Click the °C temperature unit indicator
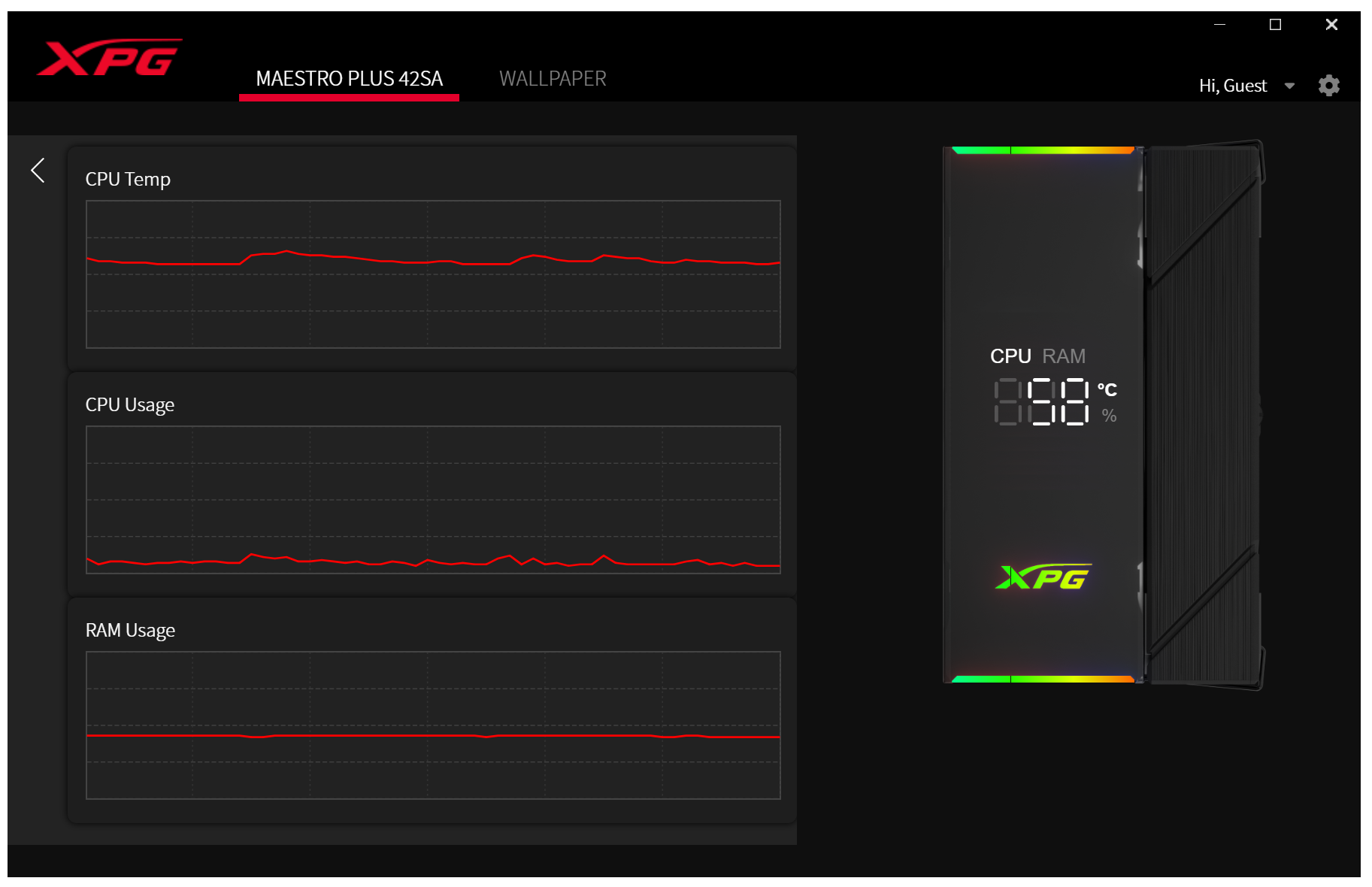The height and width of the screenshot is (887, 1372). tap(1107, 390)
